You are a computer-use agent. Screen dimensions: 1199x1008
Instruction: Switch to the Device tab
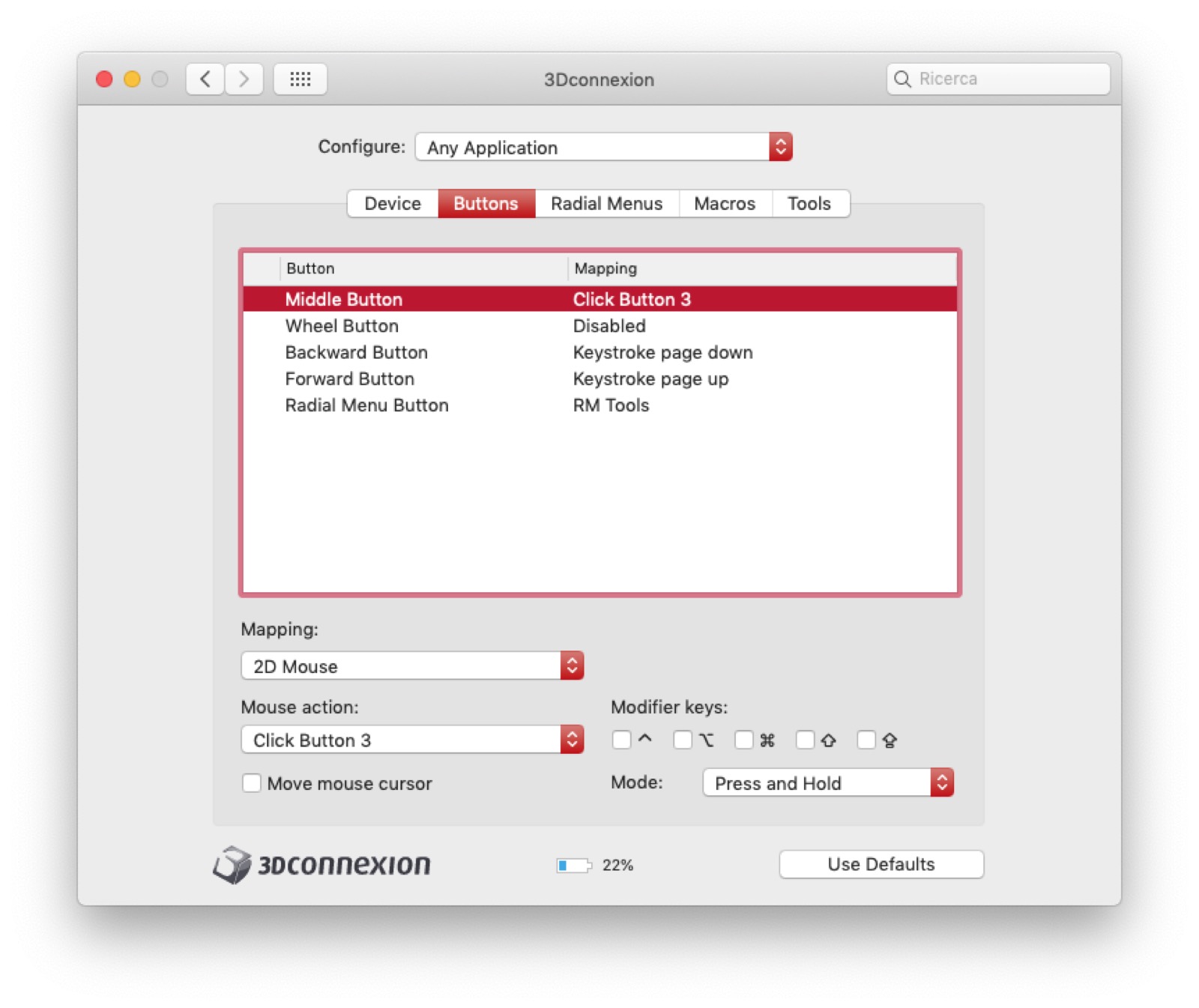point(393,203)
